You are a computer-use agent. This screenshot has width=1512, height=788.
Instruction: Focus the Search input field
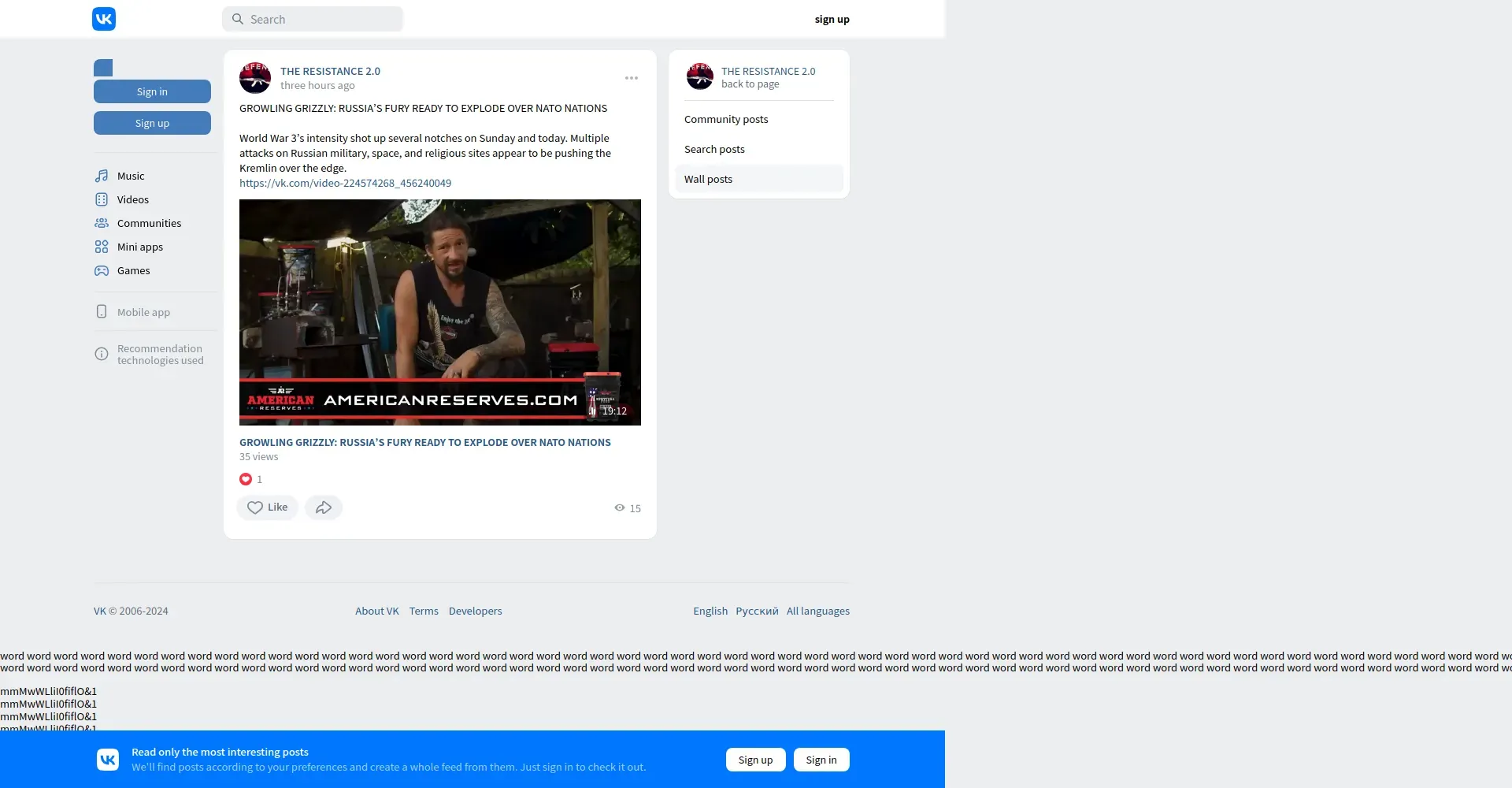pos(313,19)
